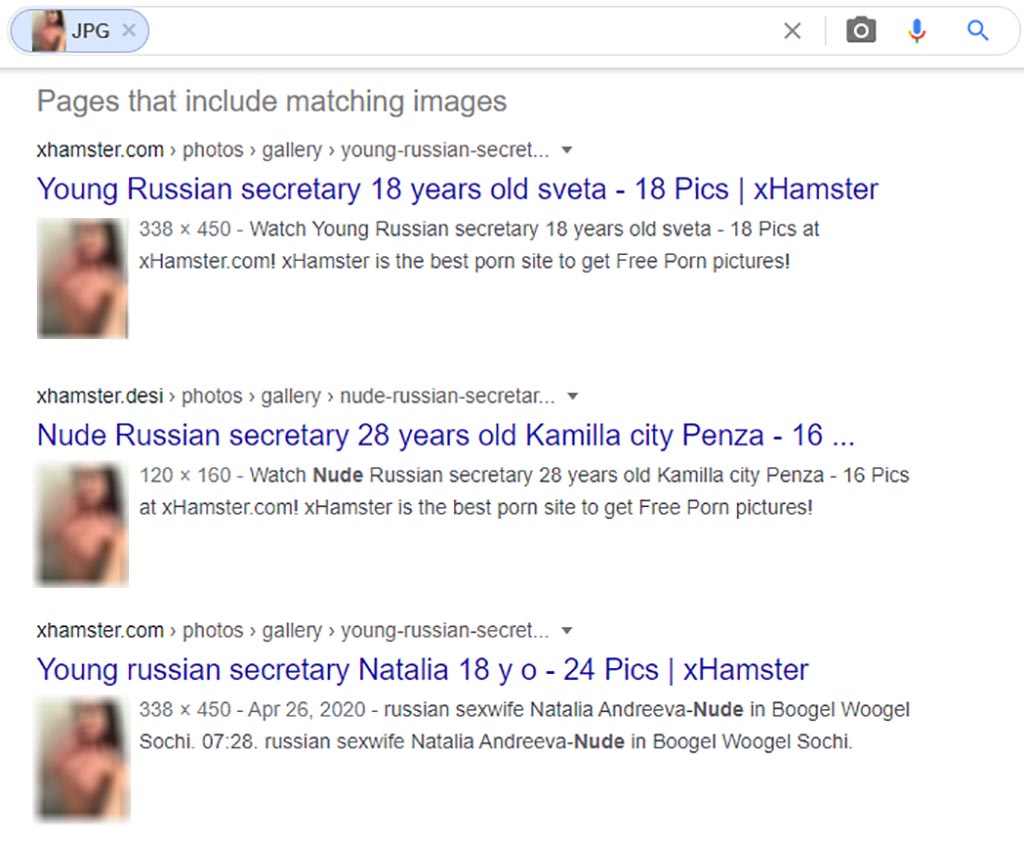This screenshot has width=1024, height=847.
Task: Click the xhamster.com breadcrumb text of the first result
Action: click(x=100, y=149)
